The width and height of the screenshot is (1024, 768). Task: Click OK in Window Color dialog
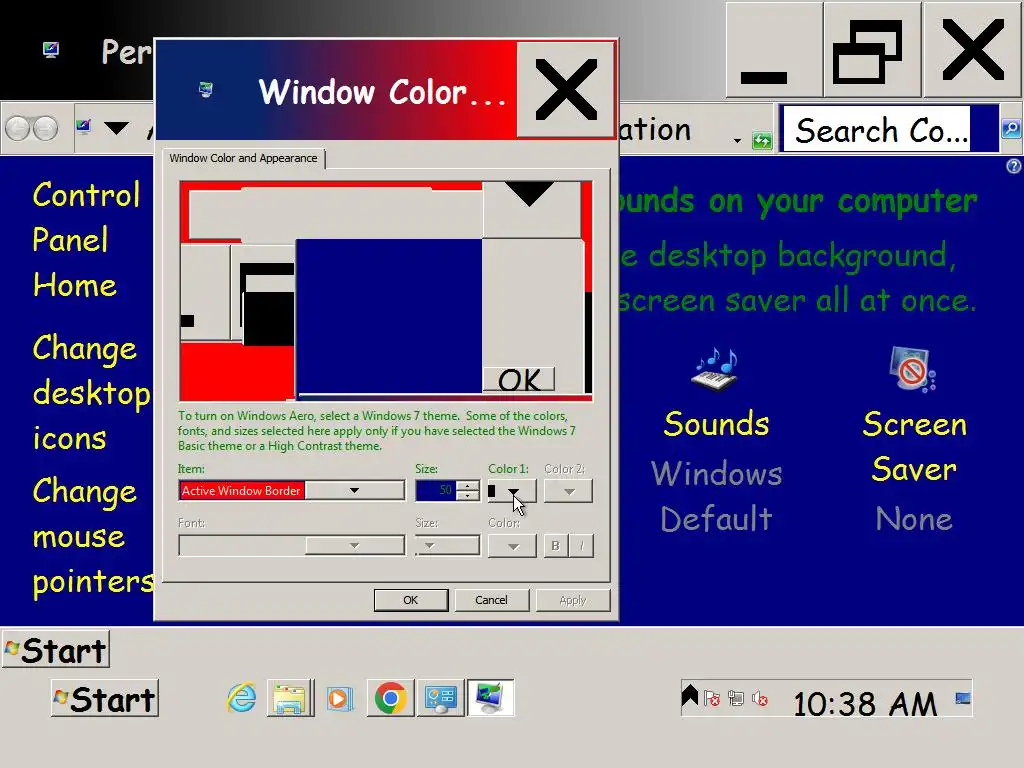(411, 600)
